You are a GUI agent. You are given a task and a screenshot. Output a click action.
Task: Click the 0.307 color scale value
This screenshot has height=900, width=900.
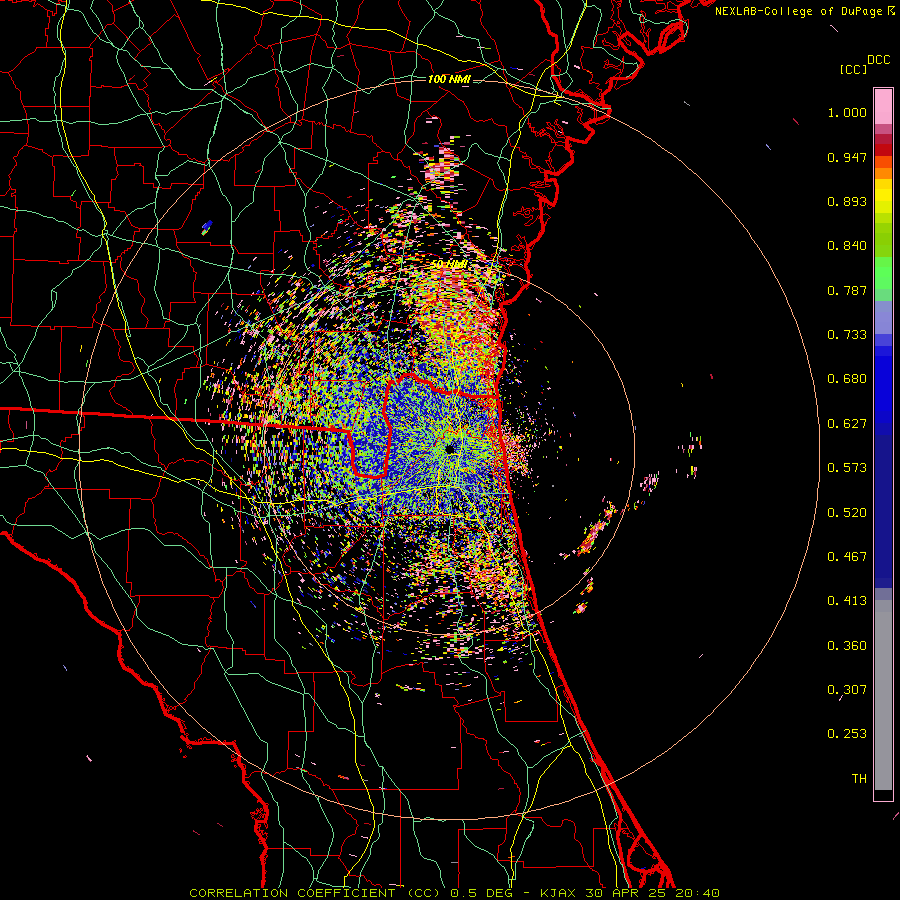[x=847, y=690]
